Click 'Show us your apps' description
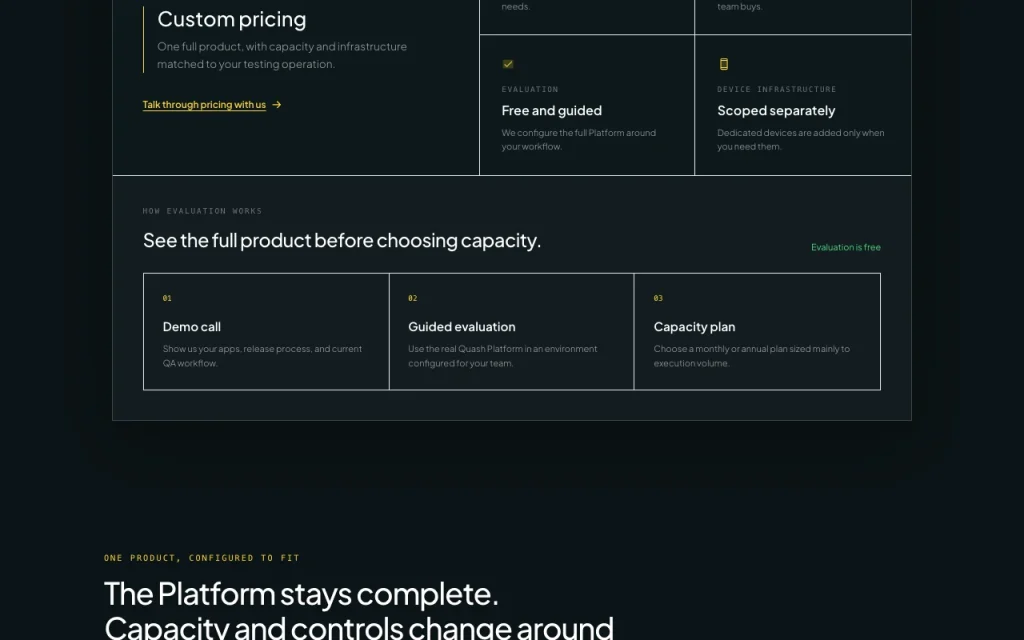This screenshot has height=640, width=1024. 262,356
